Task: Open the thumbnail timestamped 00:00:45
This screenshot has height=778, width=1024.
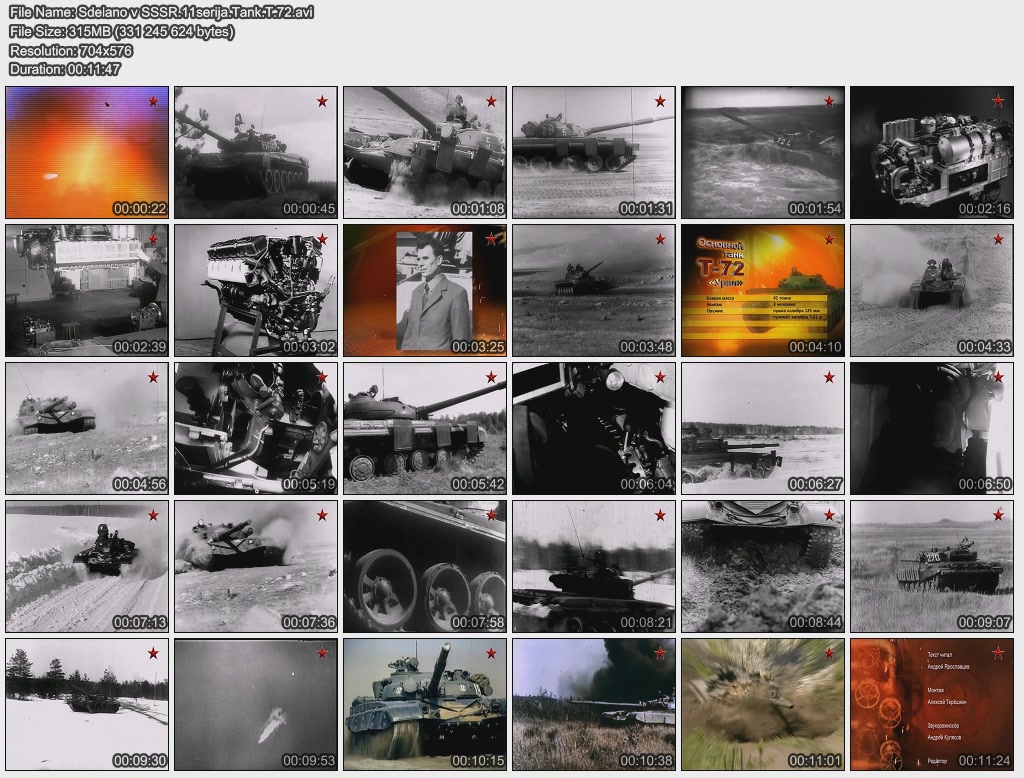Action: (255, 152)
